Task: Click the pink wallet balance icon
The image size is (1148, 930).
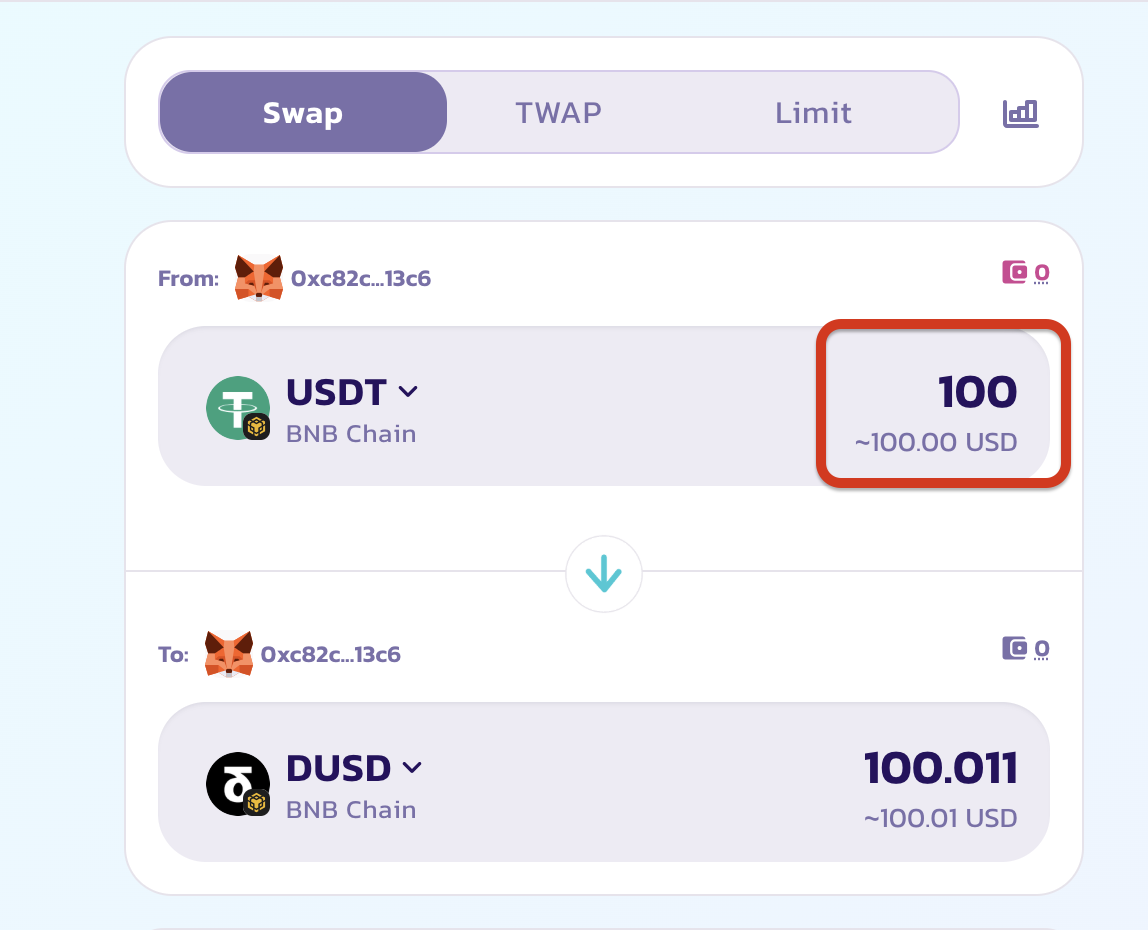Action: pyautogui.click(x=1015, y=271)
